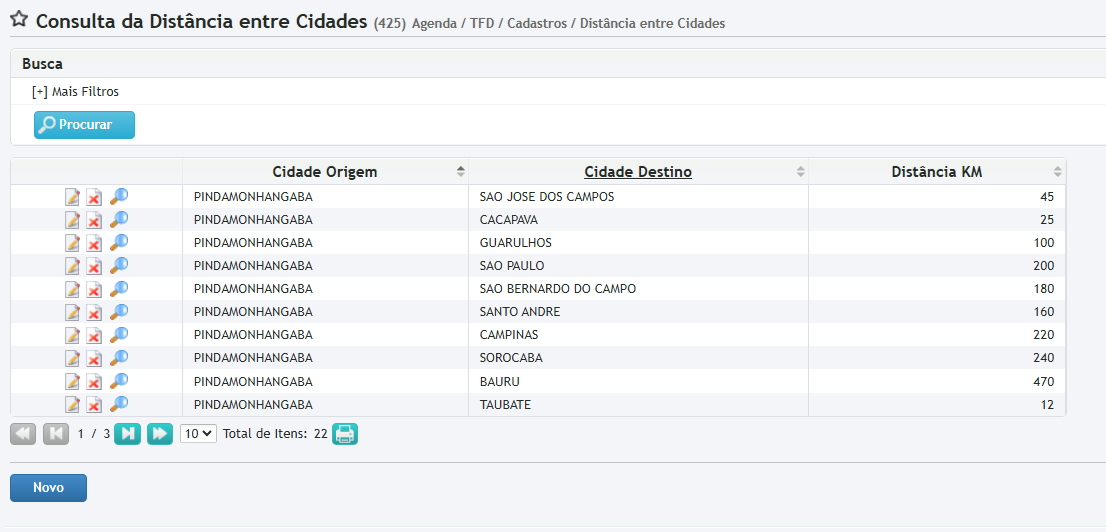Viewport: 1106px width, 532px height.
Task: View details of the TAUBATE record
Action: point(119,404)
